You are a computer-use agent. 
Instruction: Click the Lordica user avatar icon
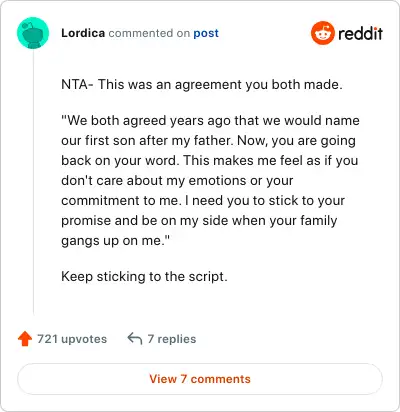(33, 33)
